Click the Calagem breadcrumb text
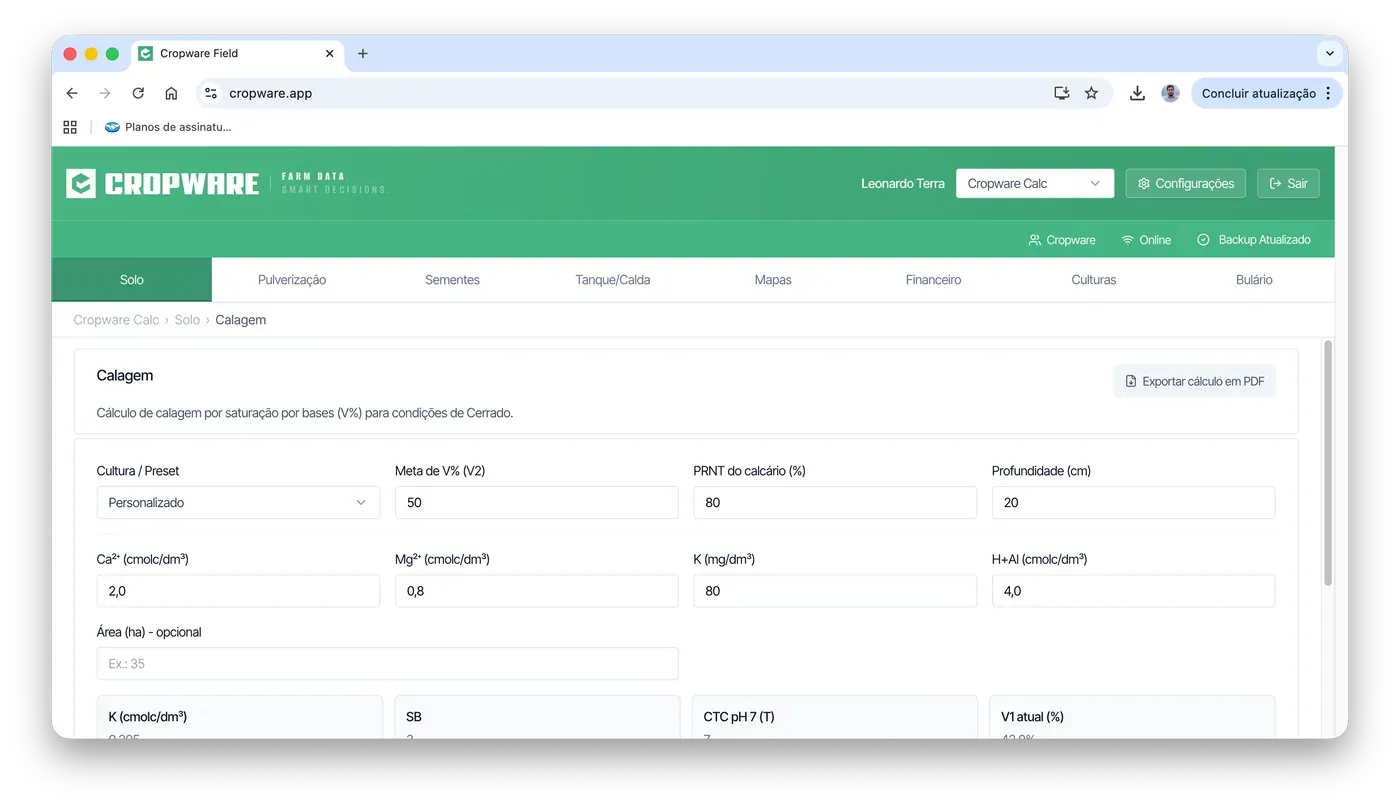 click(241, 320)
